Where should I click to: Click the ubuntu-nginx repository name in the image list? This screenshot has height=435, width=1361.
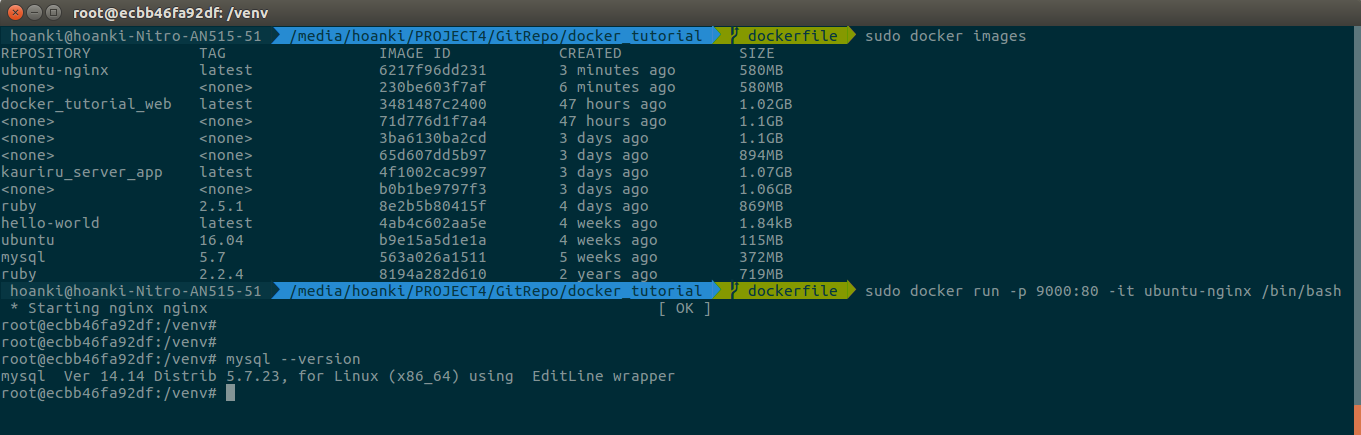[55, 70]
